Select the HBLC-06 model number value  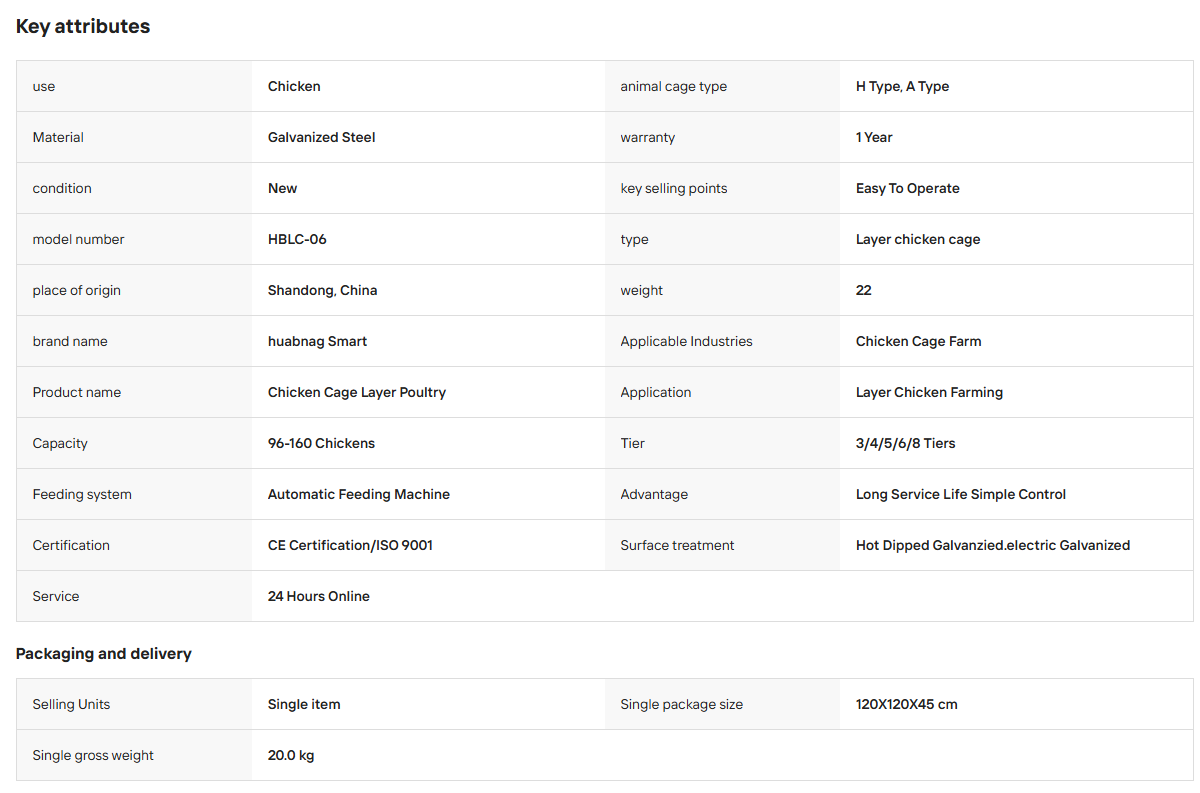click(297, 239)
